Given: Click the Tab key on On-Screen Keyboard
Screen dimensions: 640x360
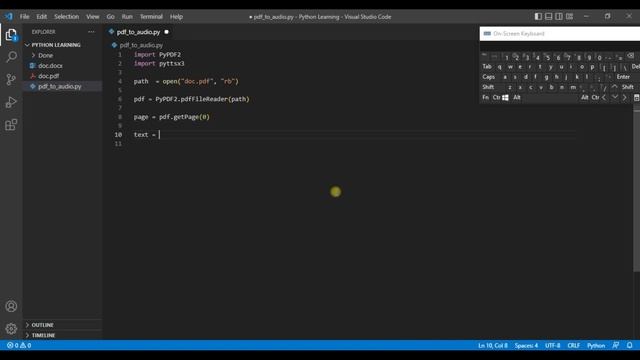Looking at the screenshot, I should pyautogui.click(x=487, y=67).
